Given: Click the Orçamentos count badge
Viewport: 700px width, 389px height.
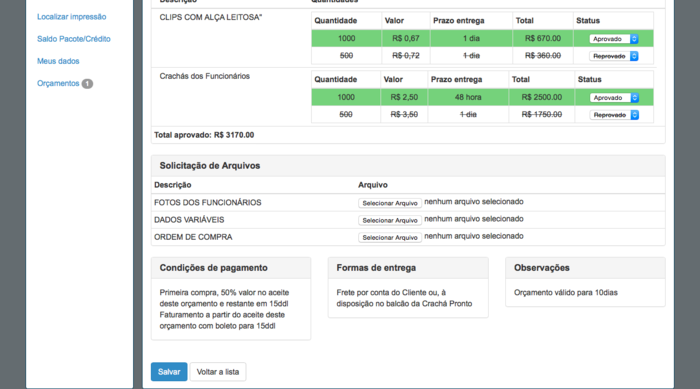Looking at the screenshot, I should 87,84.
